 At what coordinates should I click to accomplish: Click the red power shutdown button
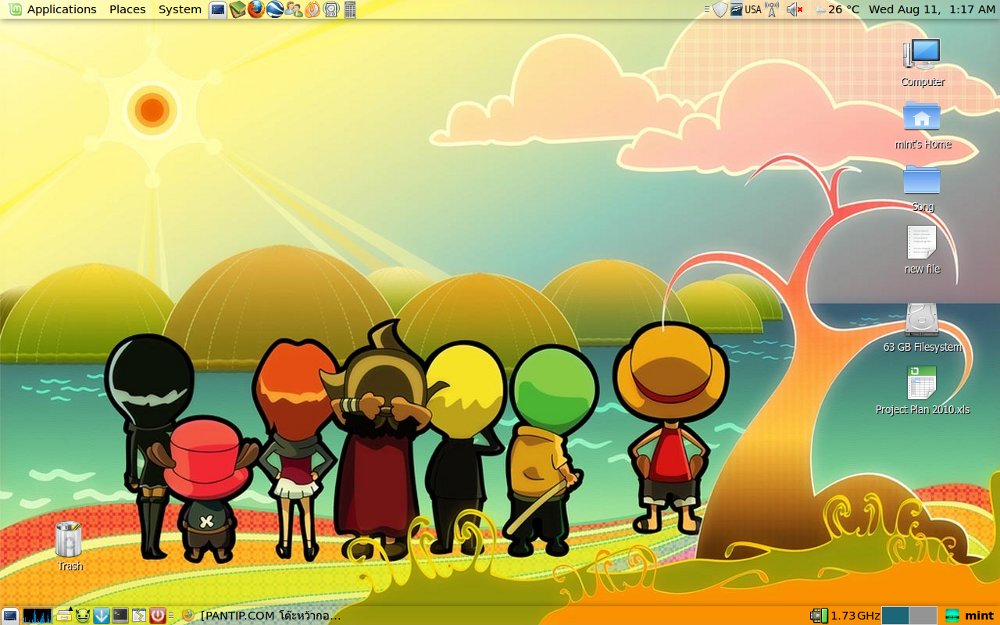[x=158, y=615]
